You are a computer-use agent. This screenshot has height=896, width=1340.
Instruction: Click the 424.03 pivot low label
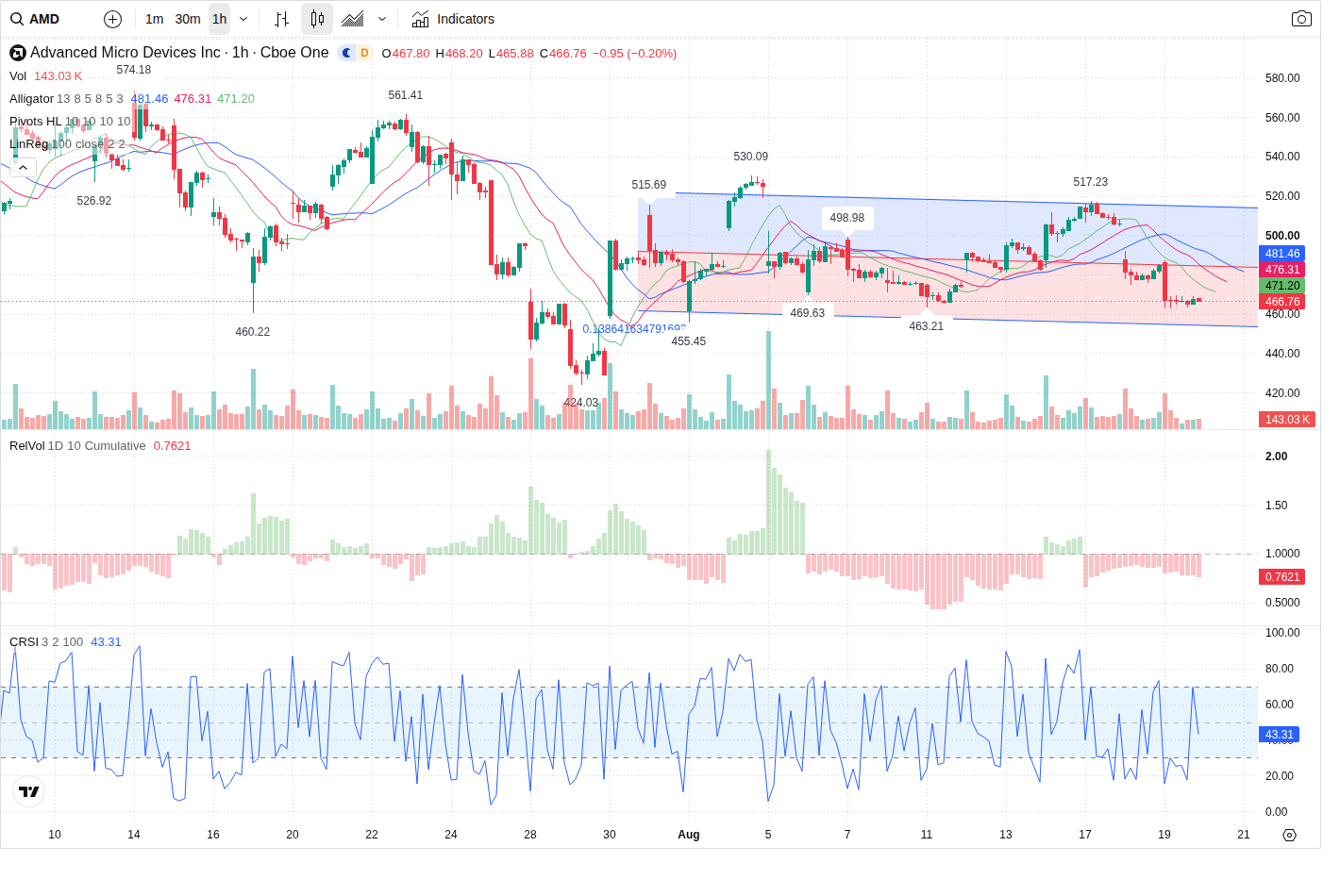tap(580, 403)
